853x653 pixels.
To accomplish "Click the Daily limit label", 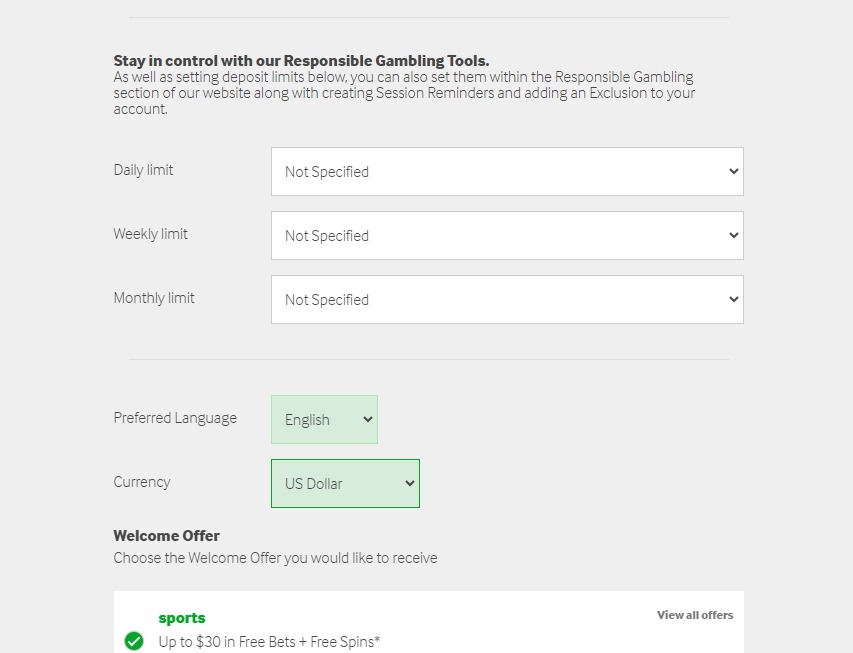I will tap(143, 170).
